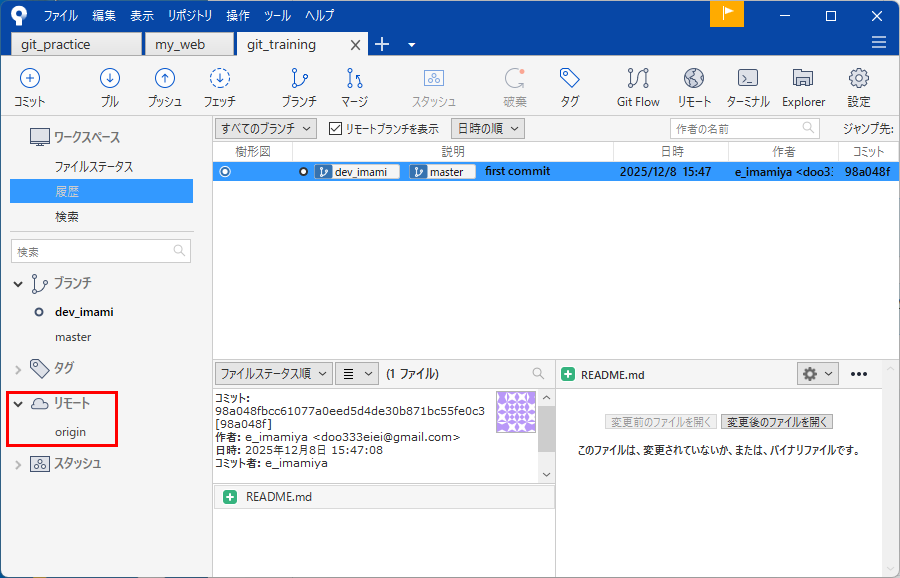Expand the Tags section in sidebar

pos(18,369)
